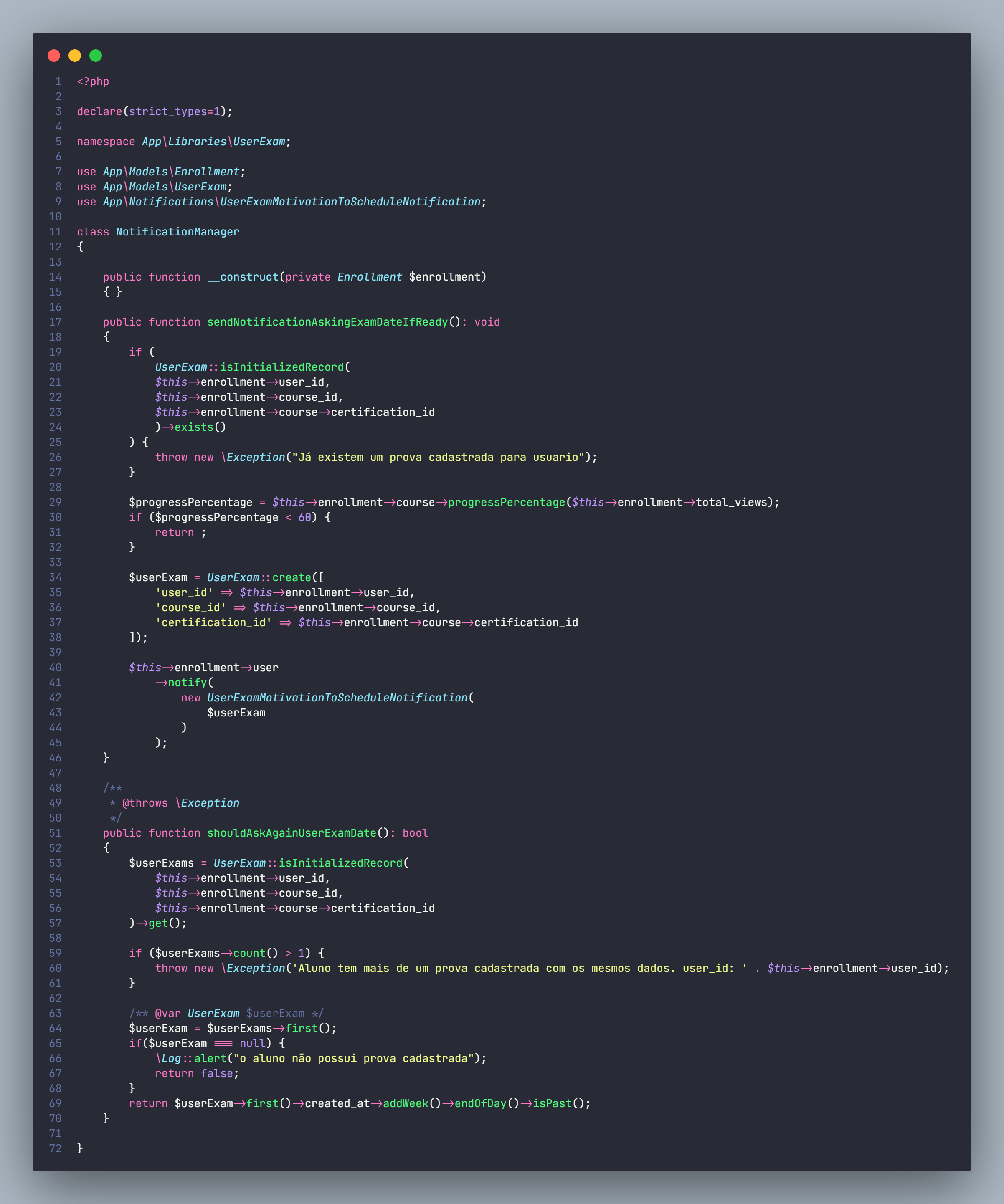Click the <?php opening tag
This screenshot has width=1004, height=1204.
pos(93,81)
